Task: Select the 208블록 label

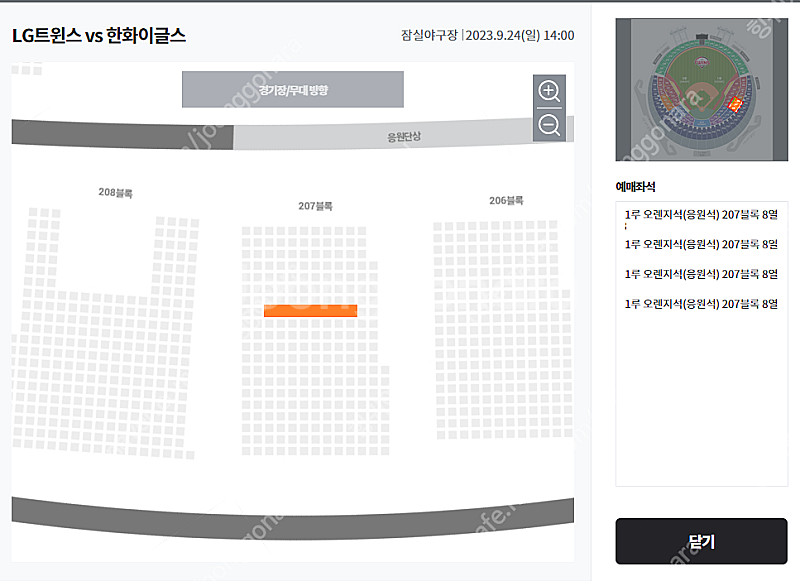Action: click(x=115, y=192)
